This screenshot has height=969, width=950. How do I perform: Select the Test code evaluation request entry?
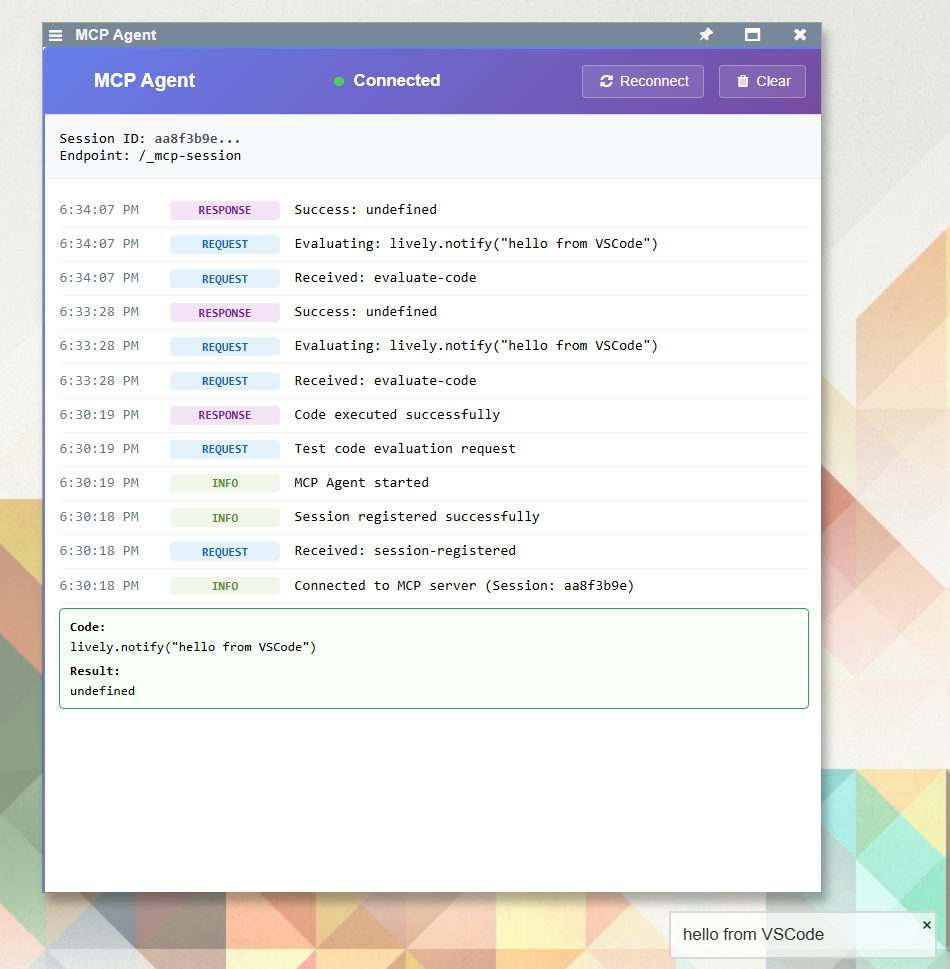coord(404,449)
